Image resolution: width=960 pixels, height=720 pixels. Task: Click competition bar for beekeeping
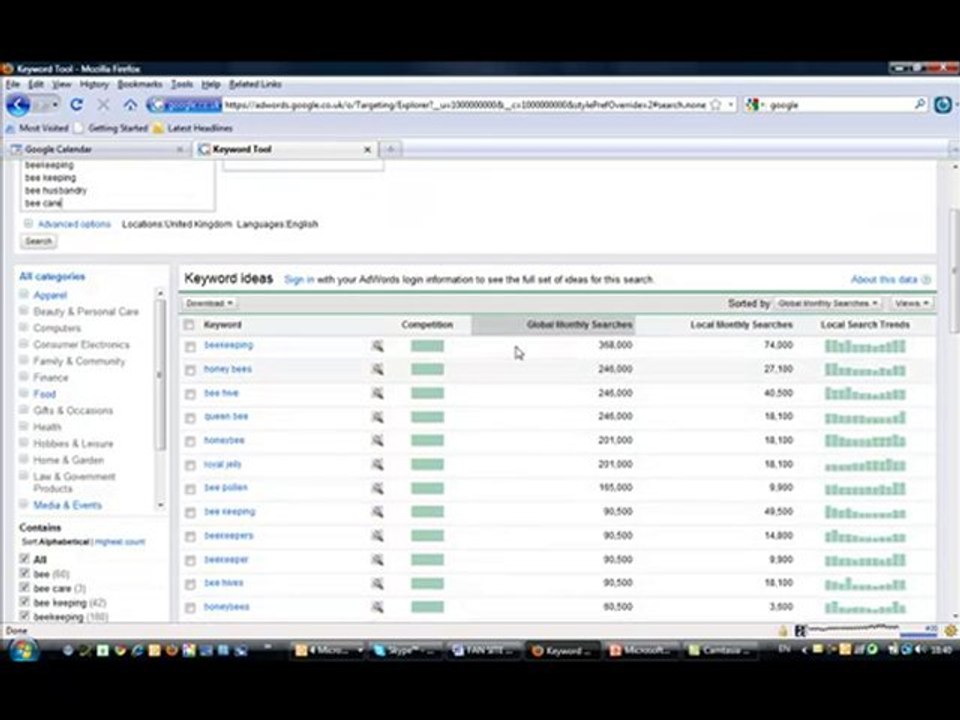click(427, 346)
